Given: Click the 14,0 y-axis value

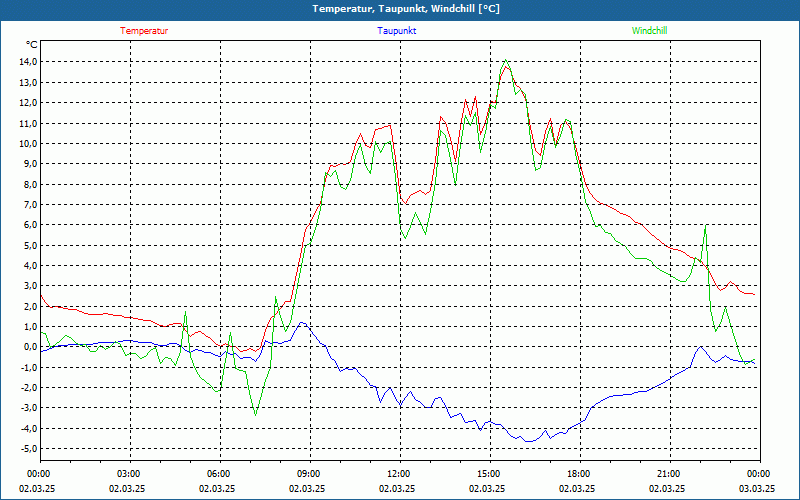Looking at the screenshot, I should coord(28,62).
